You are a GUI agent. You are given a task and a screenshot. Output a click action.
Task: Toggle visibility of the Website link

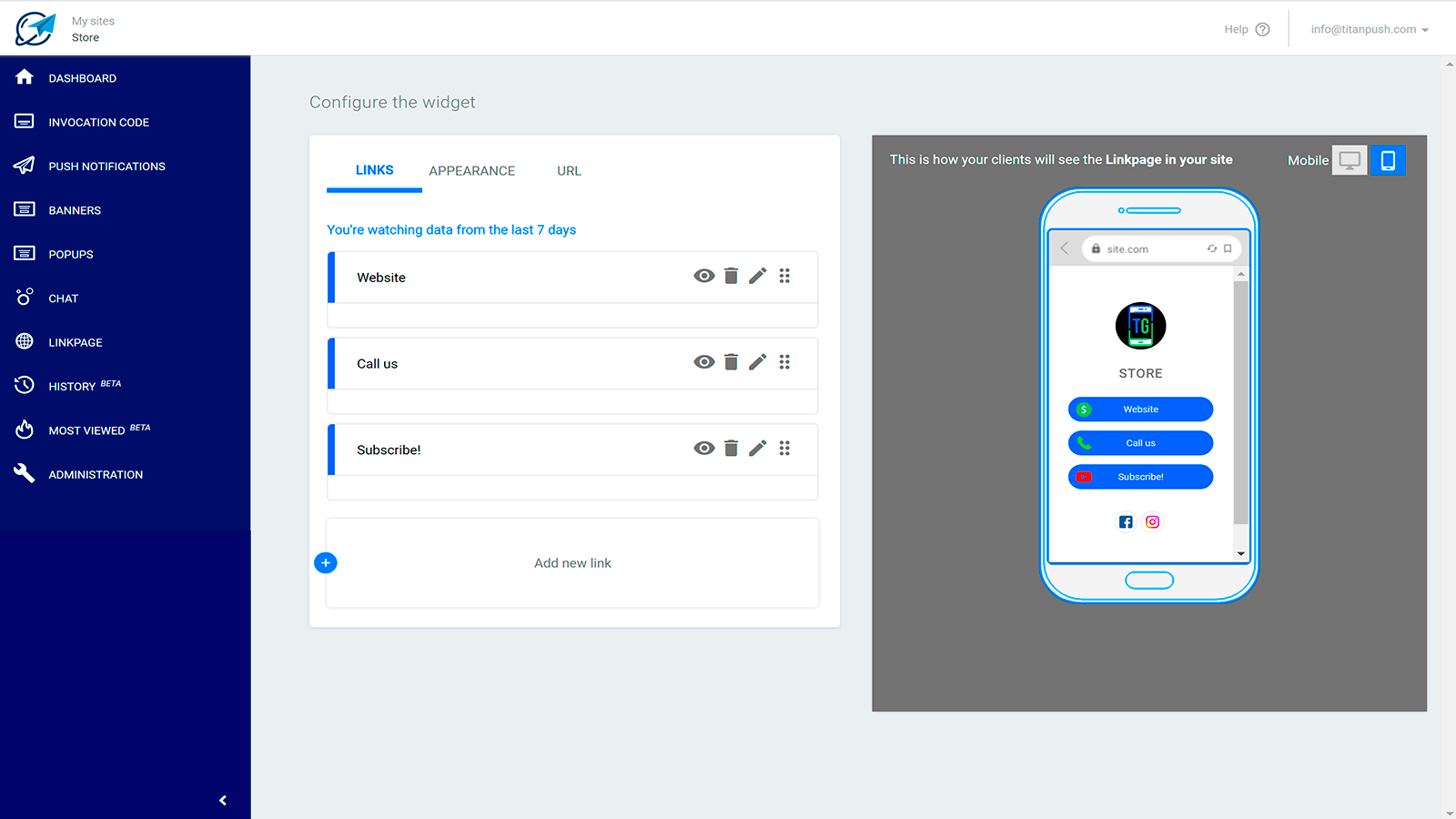click(x=704, y=276)
